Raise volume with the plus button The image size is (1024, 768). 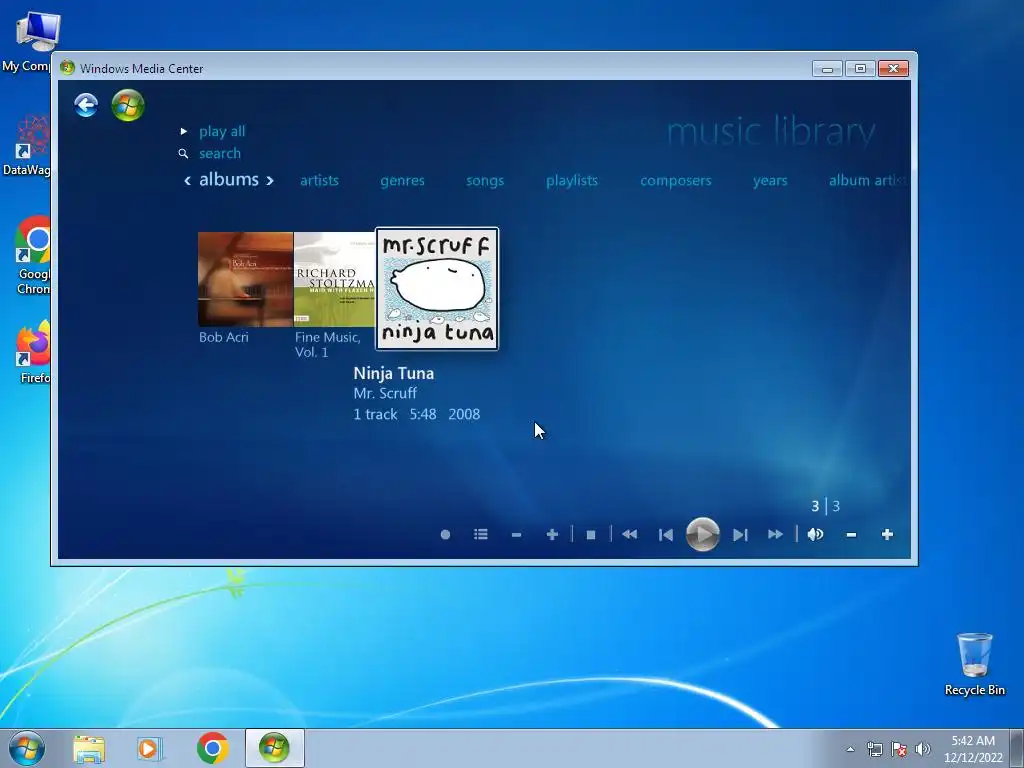(x=887, y=535)
